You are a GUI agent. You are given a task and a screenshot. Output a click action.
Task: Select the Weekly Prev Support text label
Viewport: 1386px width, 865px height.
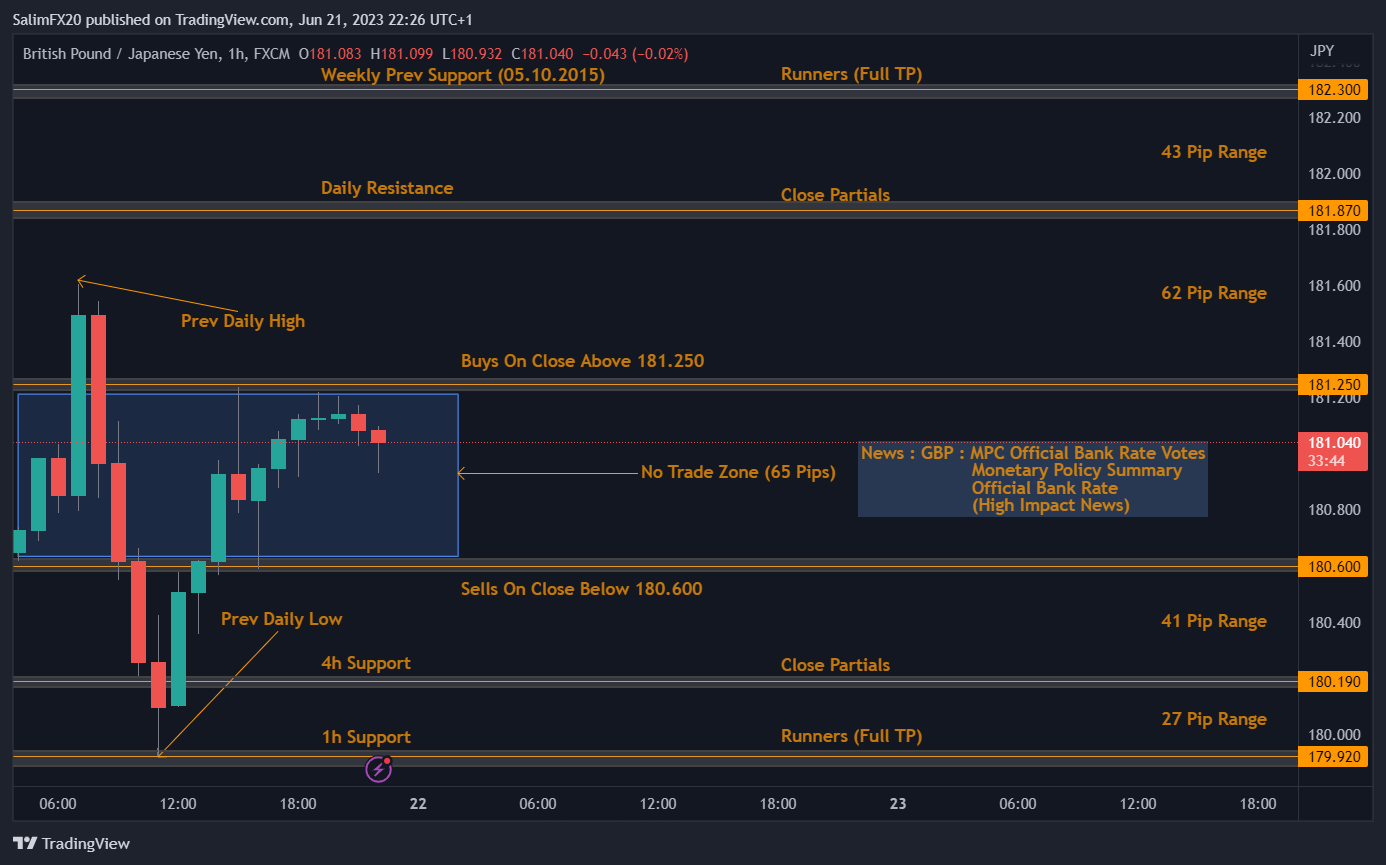(x=462, y=74)
